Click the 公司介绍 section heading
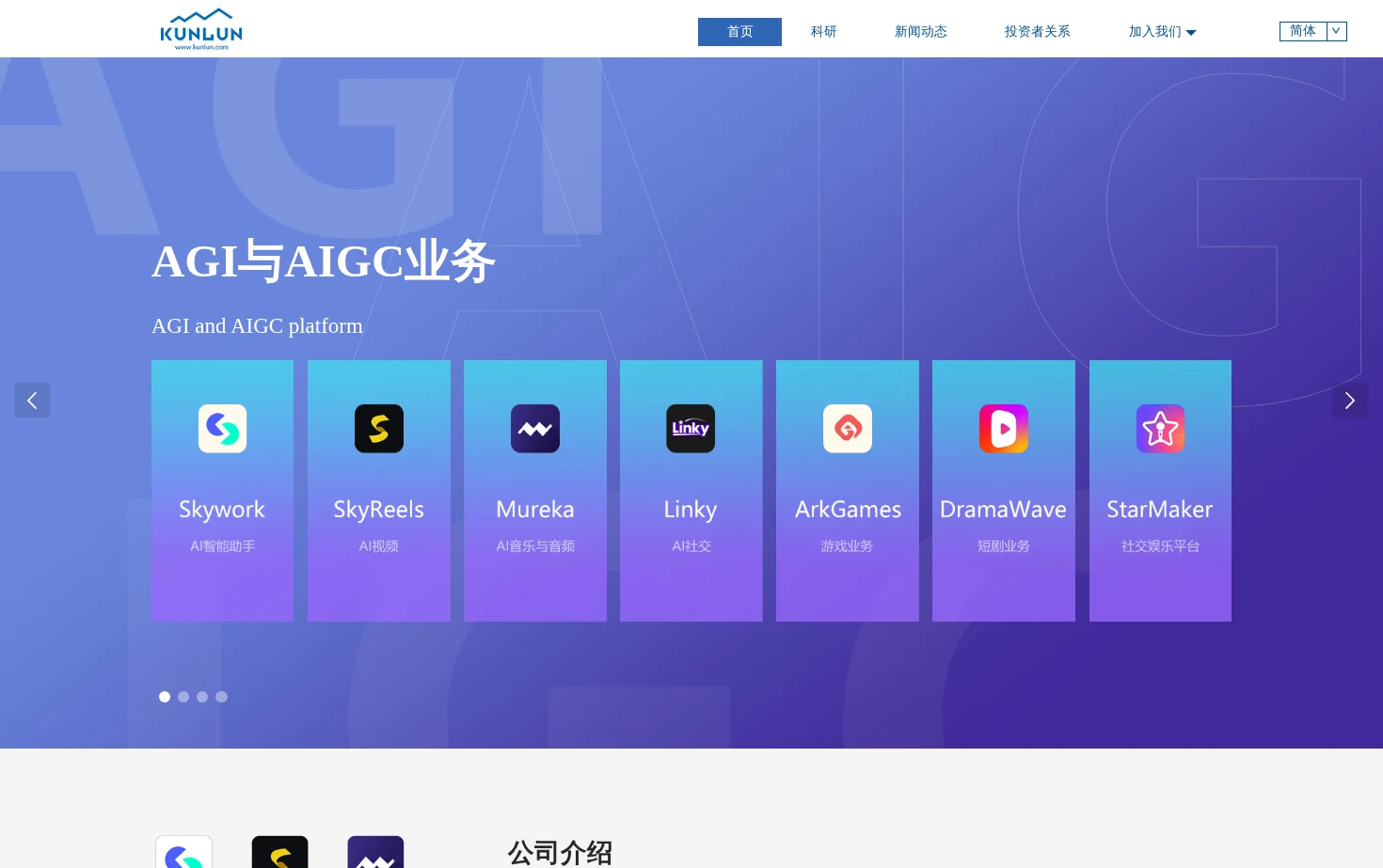This screenshot has height=868, width=1383. pos(560,853)
